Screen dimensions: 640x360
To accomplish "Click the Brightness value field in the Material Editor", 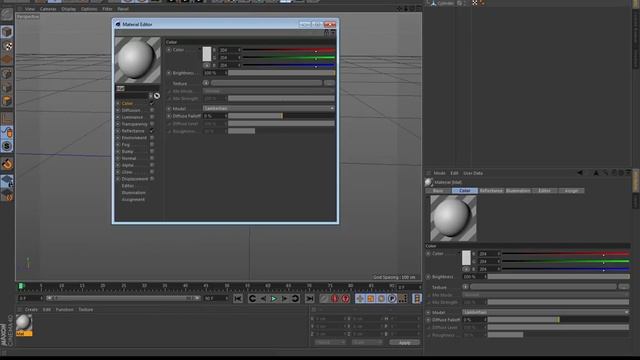I will (215, 73).
